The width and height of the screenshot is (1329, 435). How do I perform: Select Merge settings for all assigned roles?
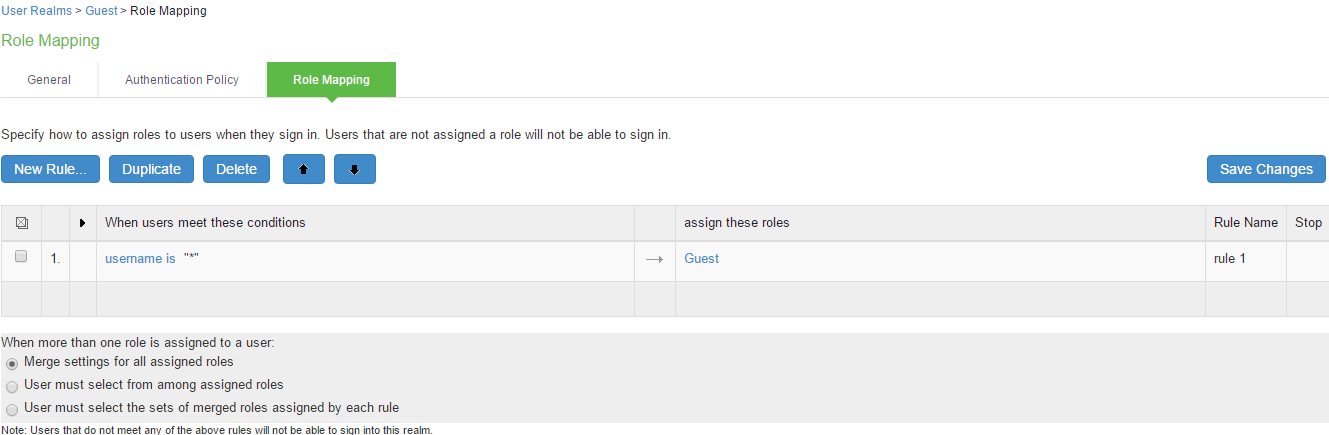12,362
